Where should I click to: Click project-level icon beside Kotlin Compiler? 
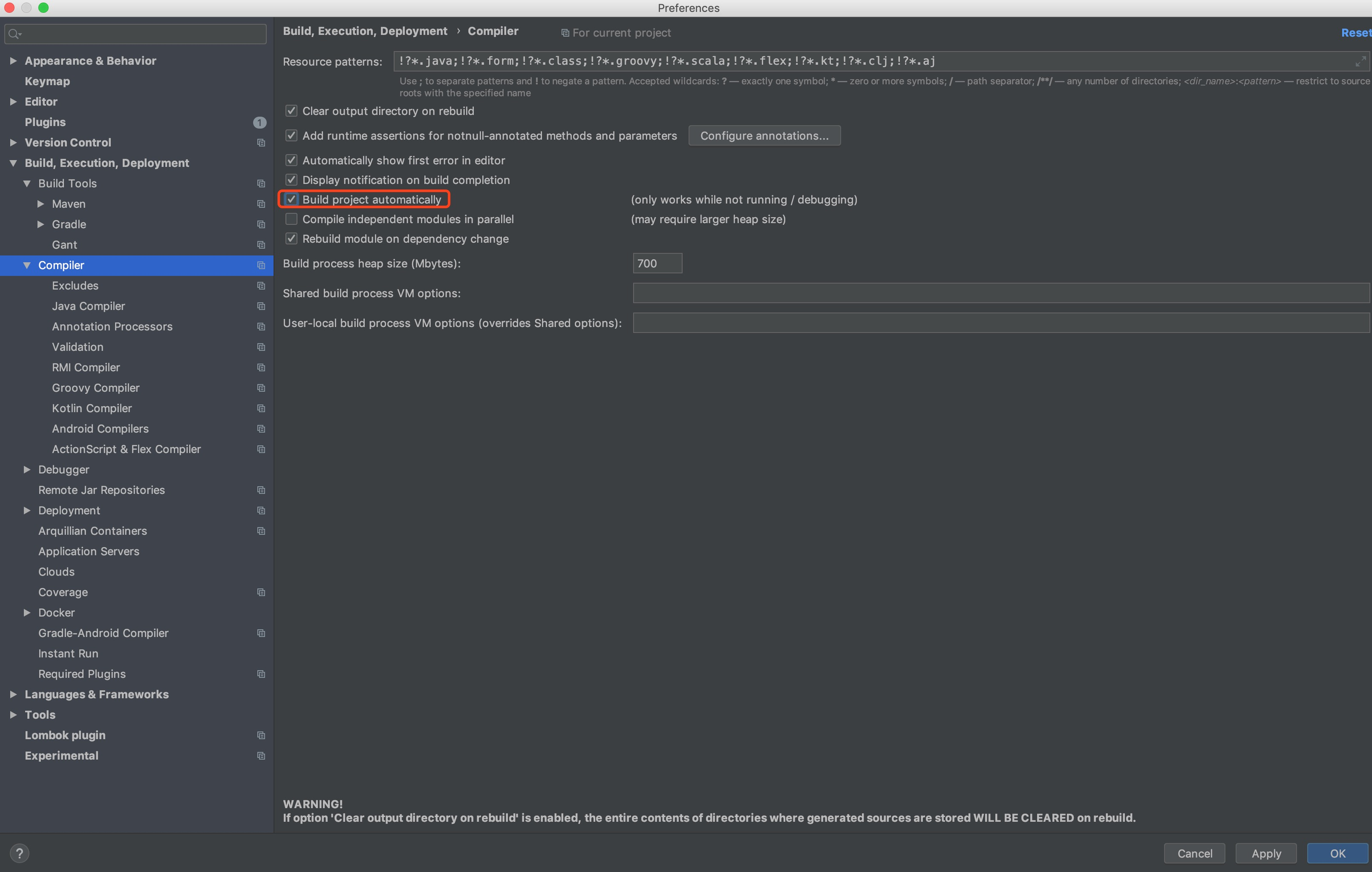click(x=261, y=409)
